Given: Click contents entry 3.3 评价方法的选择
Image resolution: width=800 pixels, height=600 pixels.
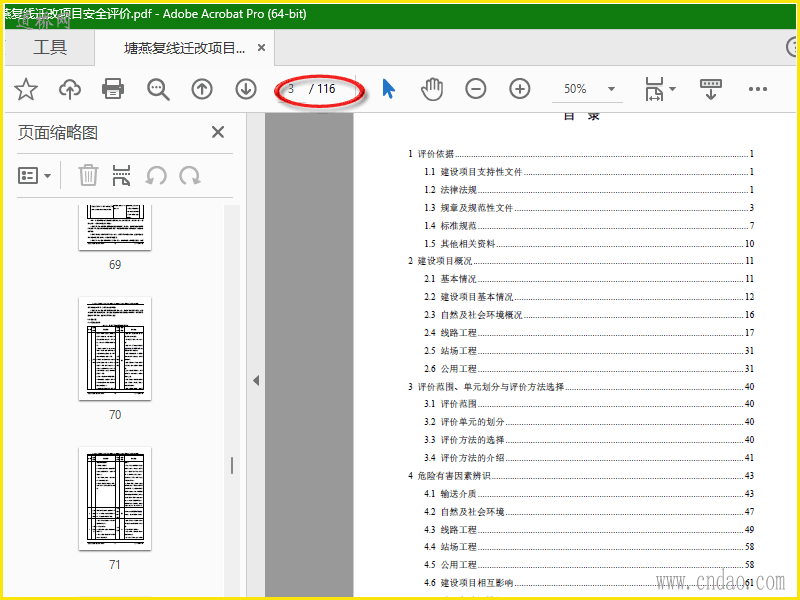Looking at the screenshot, I should [589, 439].
